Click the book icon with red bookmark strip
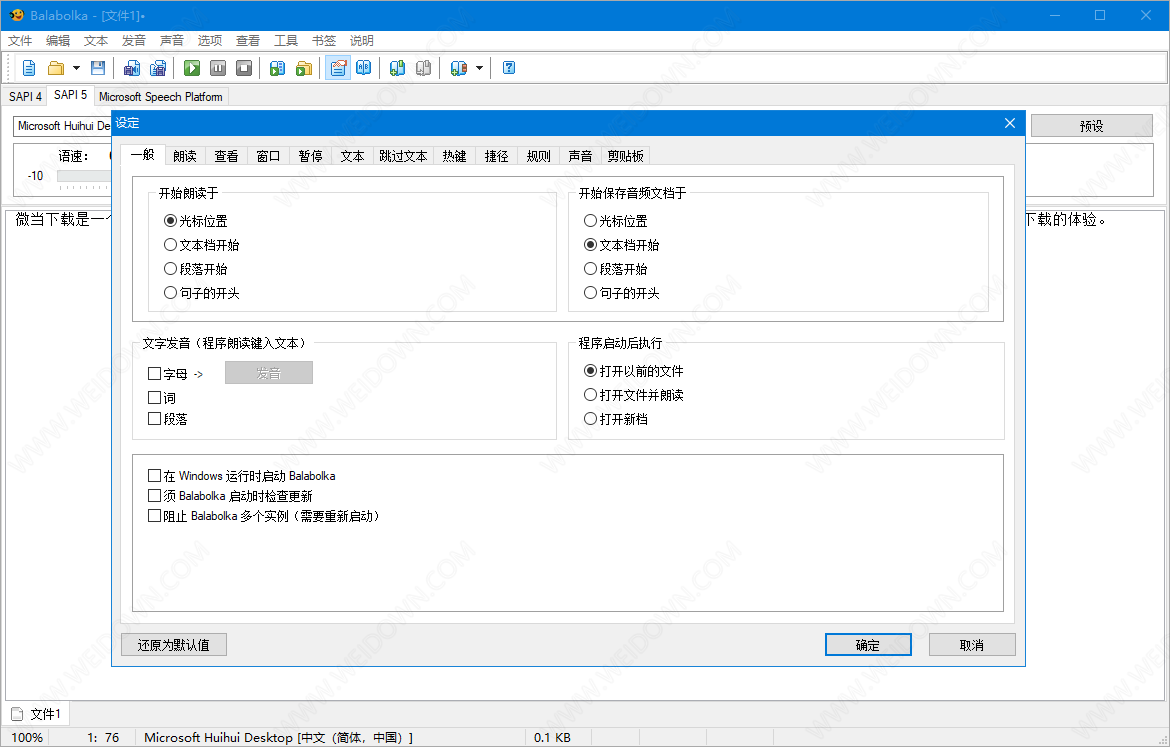 [x=458, y=69]
